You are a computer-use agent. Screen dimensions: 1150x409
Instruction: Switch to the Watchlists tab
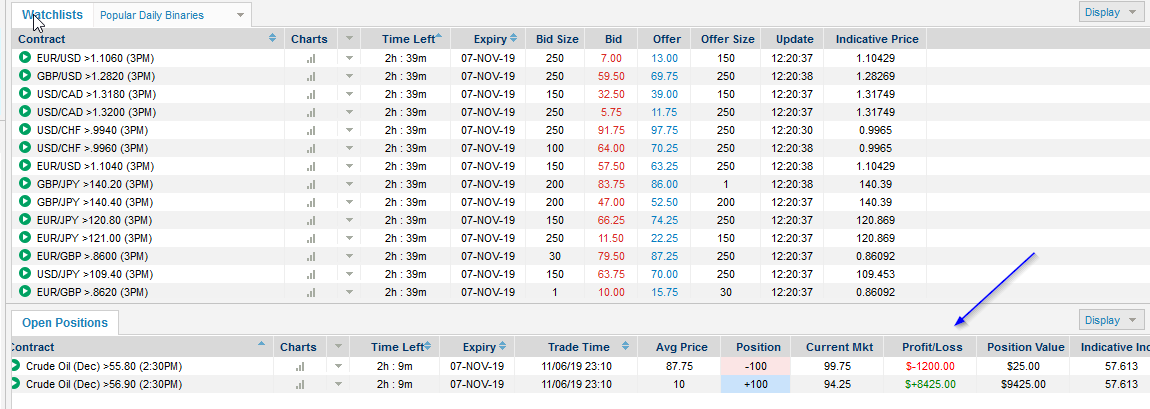pyautogui.click(x=51, y=15)
